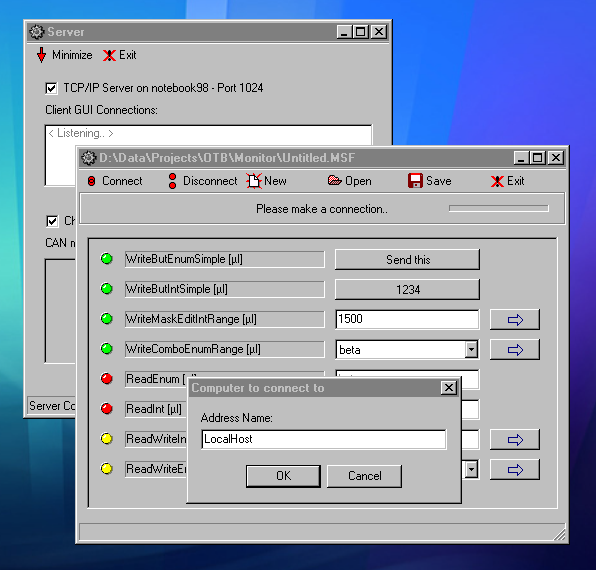Confirm the address with OK button
The image size is (596, 570).
point(283,476)
